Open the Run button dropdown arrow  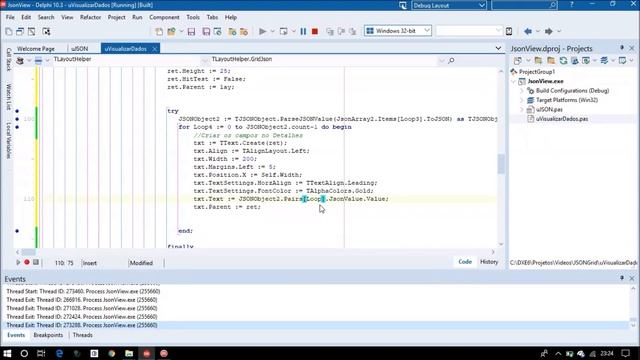272,31
